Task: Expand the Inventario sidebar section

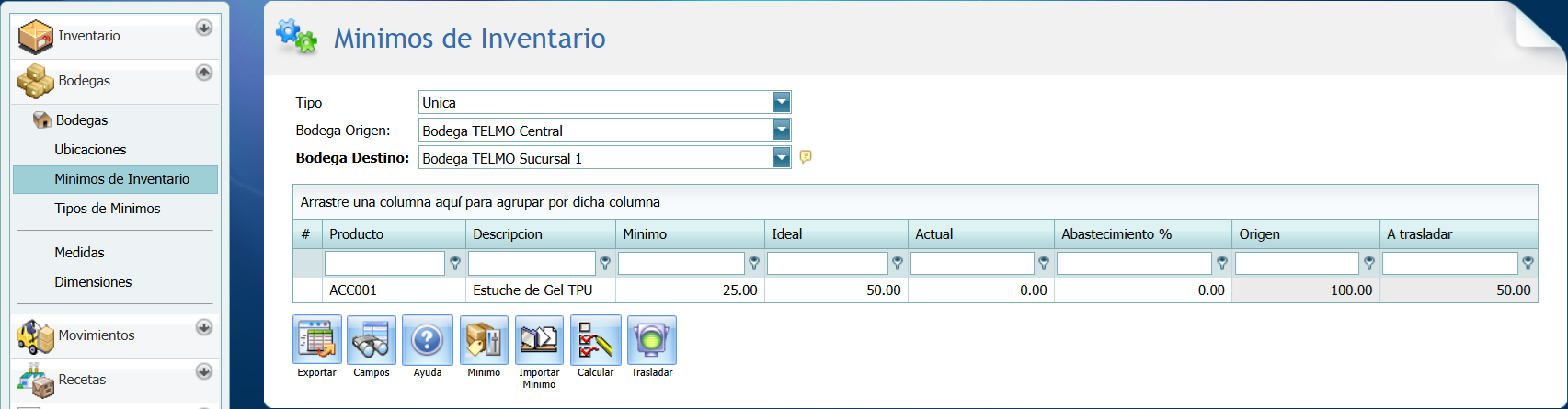Action: point(204,28)
